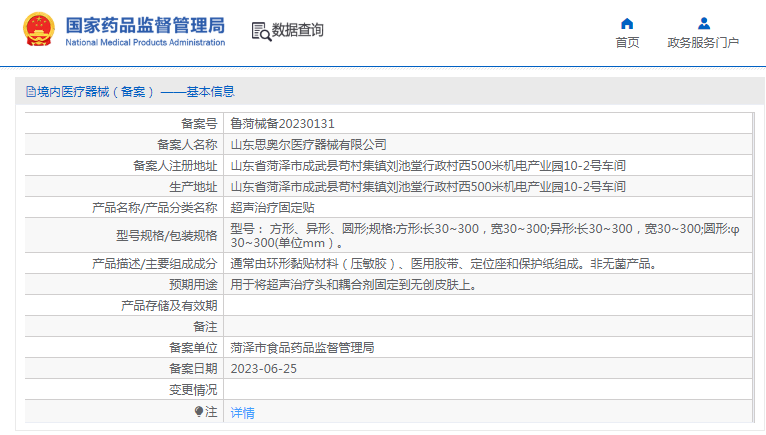Click the 预期用途 label

pos(193,284)
